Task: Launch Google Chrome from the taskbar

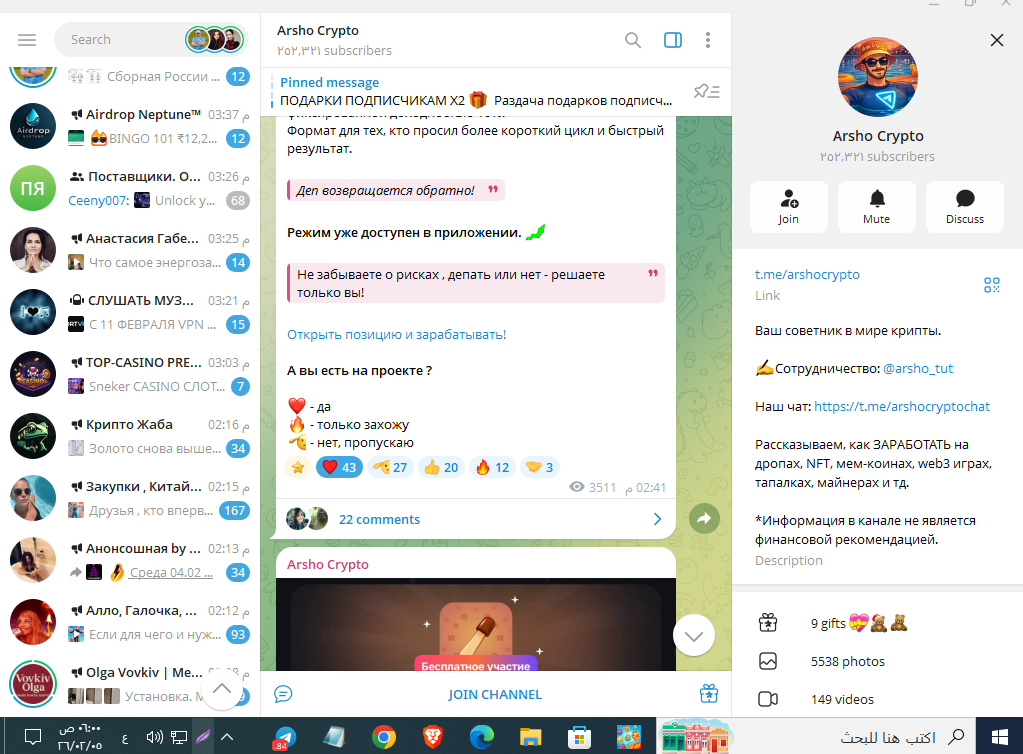Action: tap(384, 737)
